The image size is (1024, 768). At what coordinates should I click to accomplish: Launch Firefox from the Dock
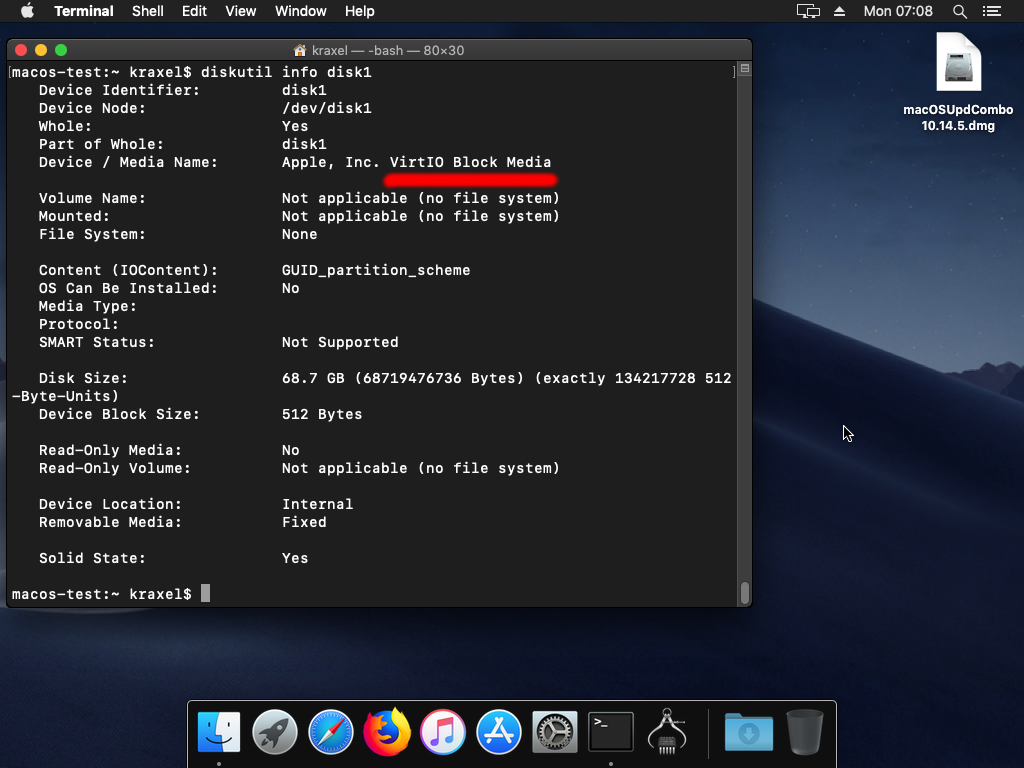pyautogui.click(x=387, y=731)
